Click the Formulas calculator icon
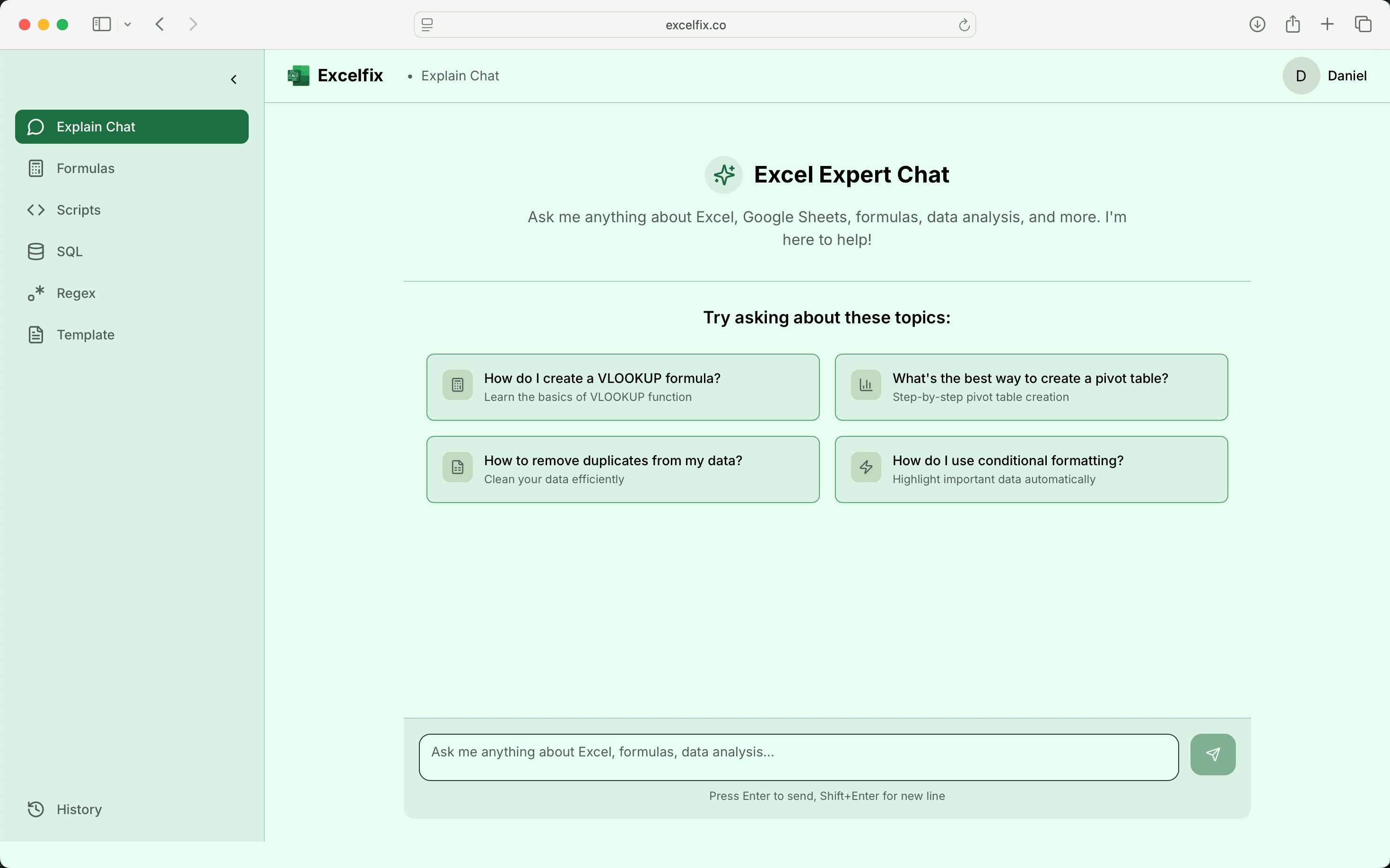Image resolution: width=1390 pixels, height=868 pixels. point(35,168)
